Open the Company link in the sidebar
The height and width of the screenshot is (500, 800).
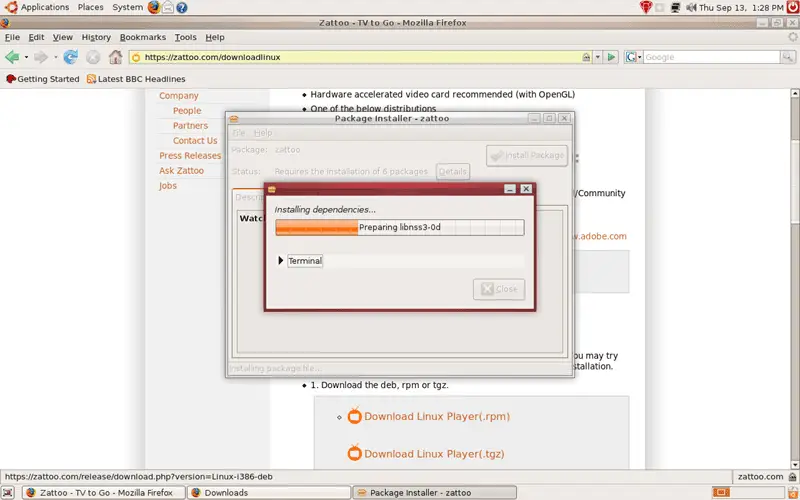tap(179, 95)
